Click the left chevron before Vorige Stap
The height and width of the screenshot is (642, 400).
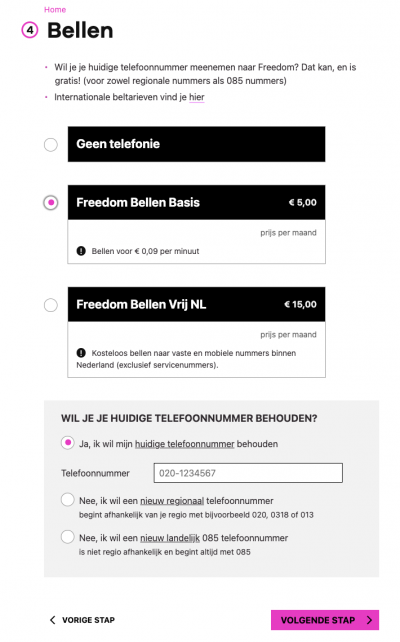point(52,620)
